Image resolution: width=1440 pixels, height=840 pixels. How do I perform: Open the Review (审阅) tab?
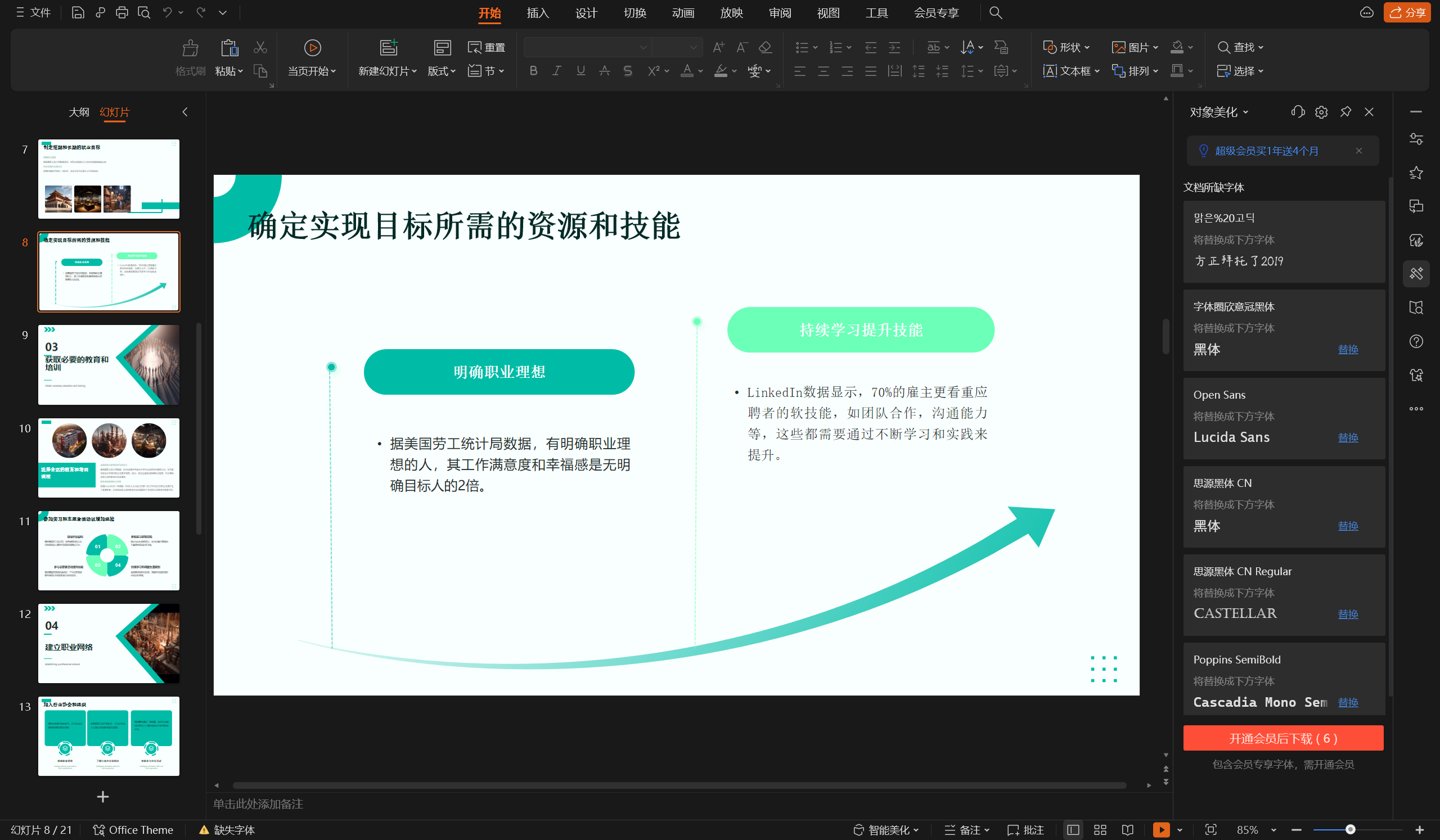coord(780,12)
